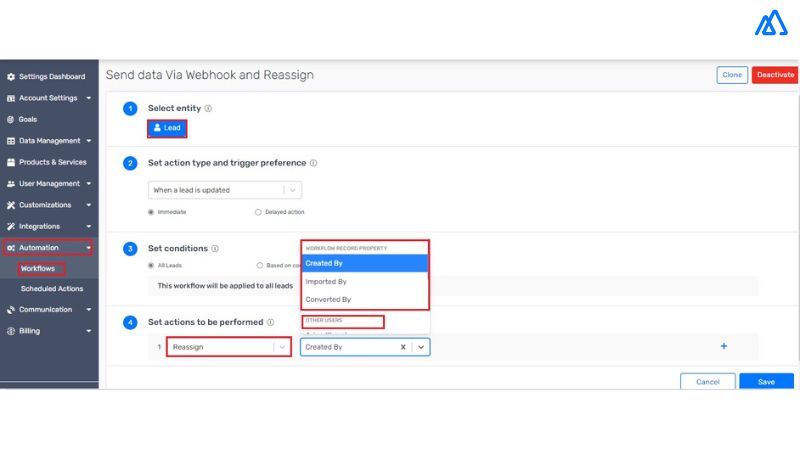
Task: Click info icon beside Set conditions
Action: tap(215, 248)
